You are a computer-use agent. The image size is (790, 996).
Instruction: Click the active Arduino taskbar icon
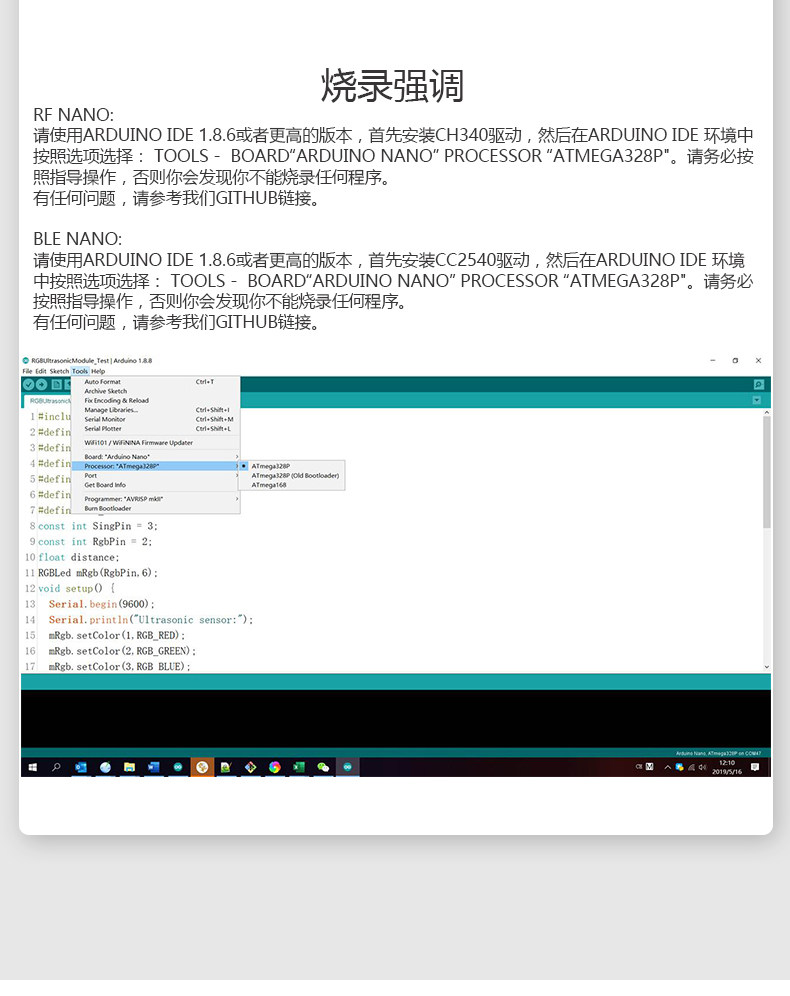point(347,767)
